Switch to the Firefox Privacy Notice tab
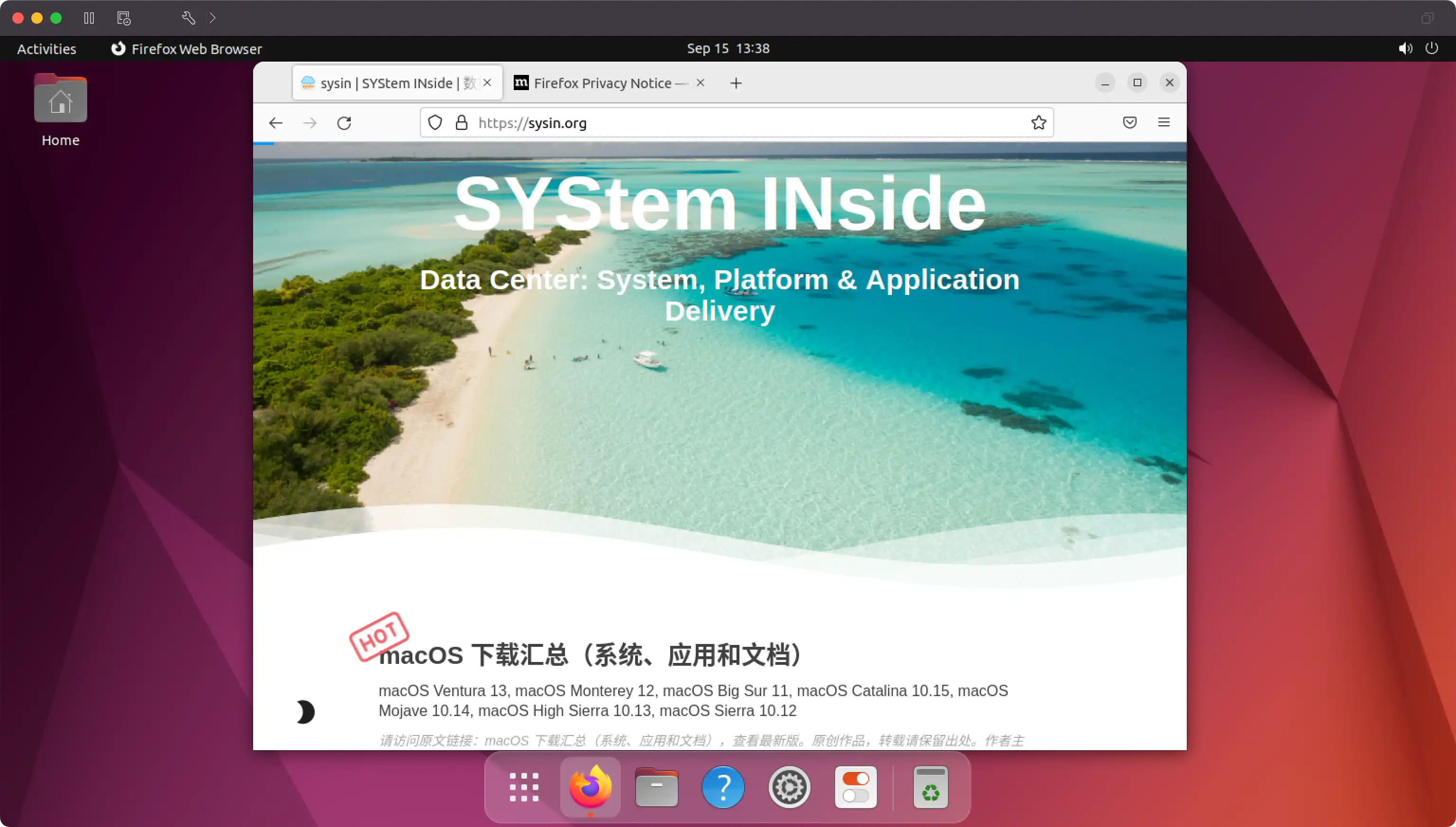The height and width of the screenshot is (827, 1456). coord(605,83)
